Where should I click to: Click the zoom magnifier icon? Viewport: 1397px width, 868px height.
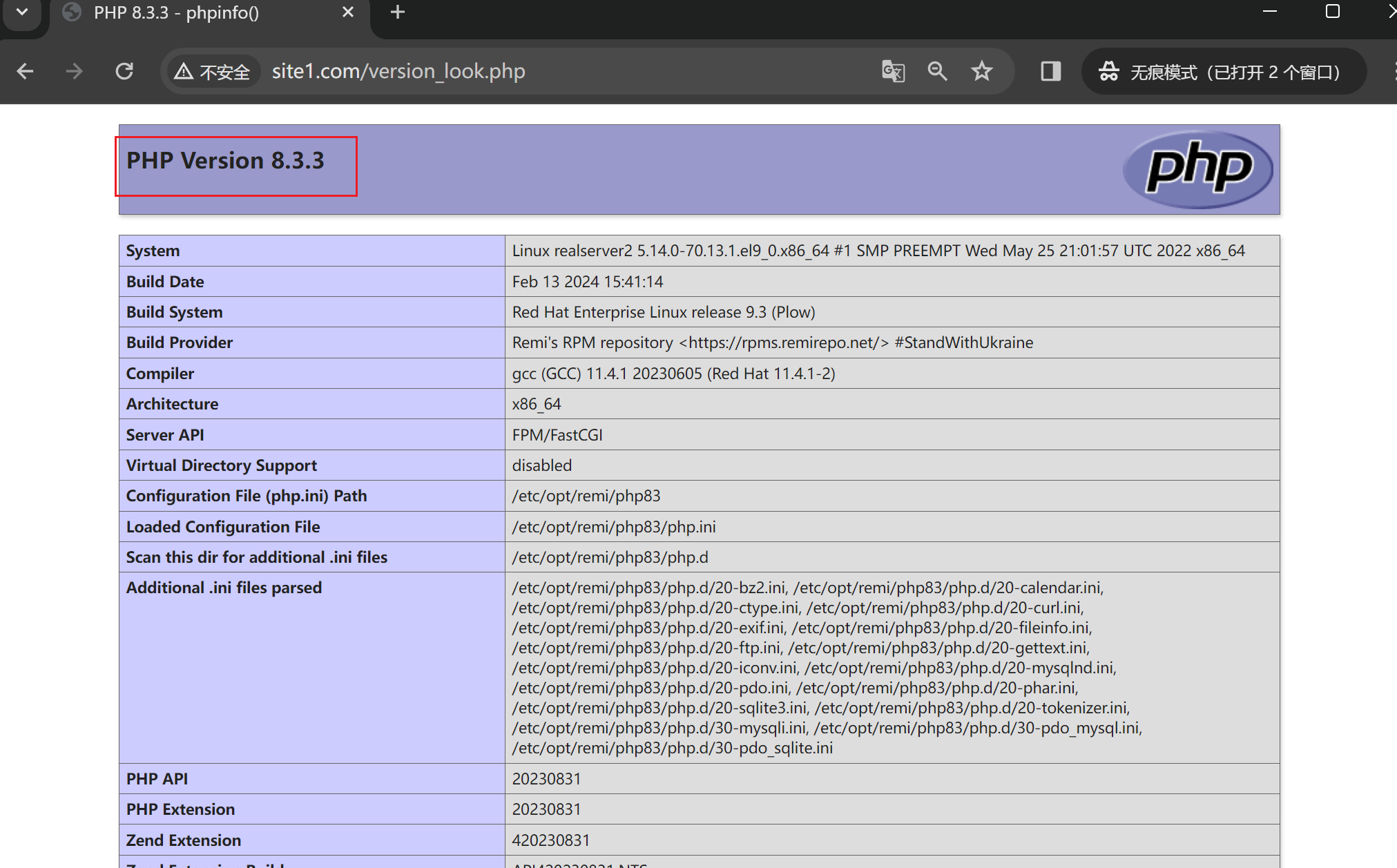coord(937,71)
